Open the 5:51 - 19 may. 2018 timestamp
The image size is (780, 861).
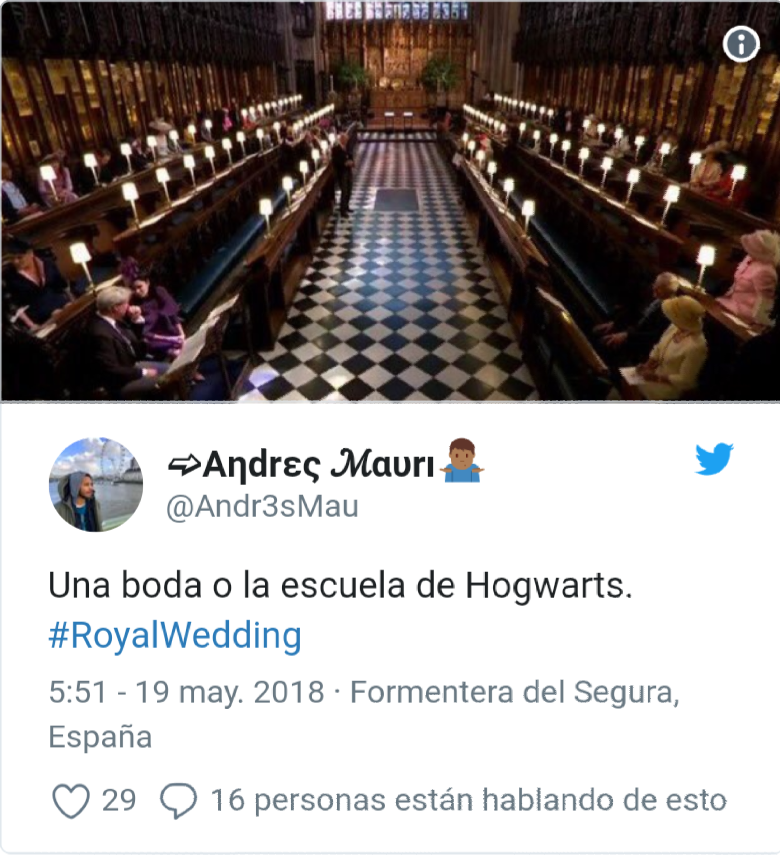click(186, 692)
